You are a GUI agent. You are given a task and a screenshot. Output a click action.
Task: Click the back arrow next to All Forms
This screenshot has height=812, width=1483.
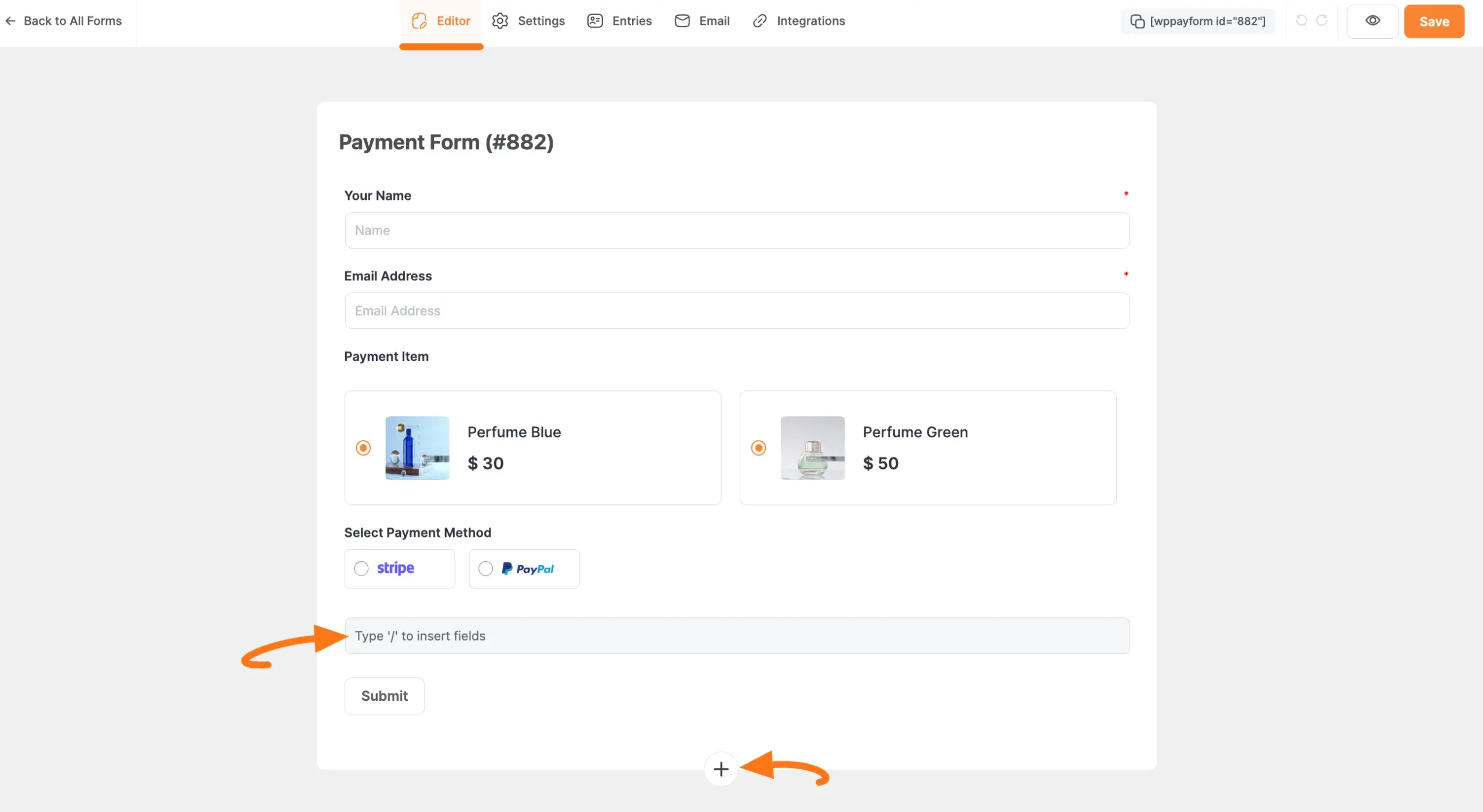[x=10, y=21]
